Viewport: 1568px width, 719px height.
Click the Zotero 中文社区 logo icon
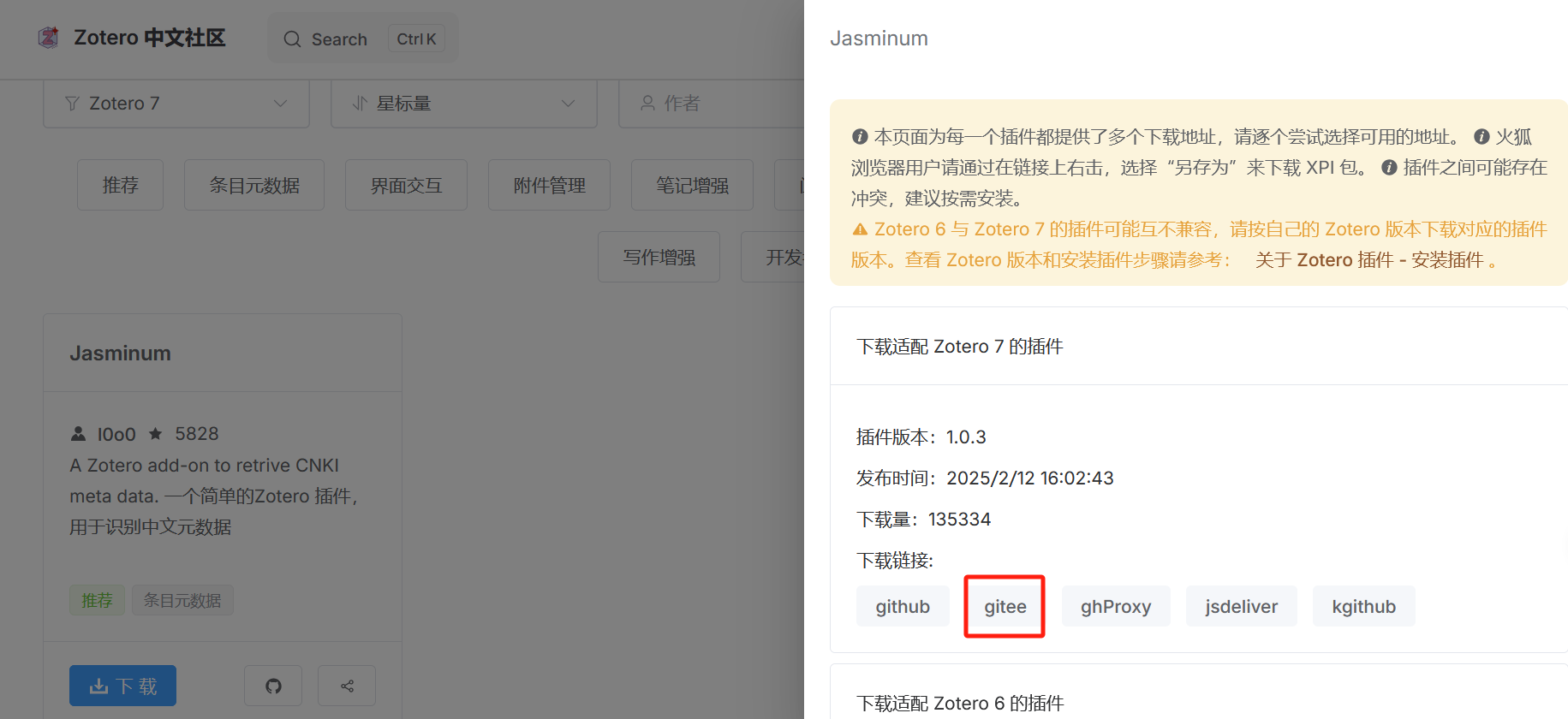click(49, 38)
